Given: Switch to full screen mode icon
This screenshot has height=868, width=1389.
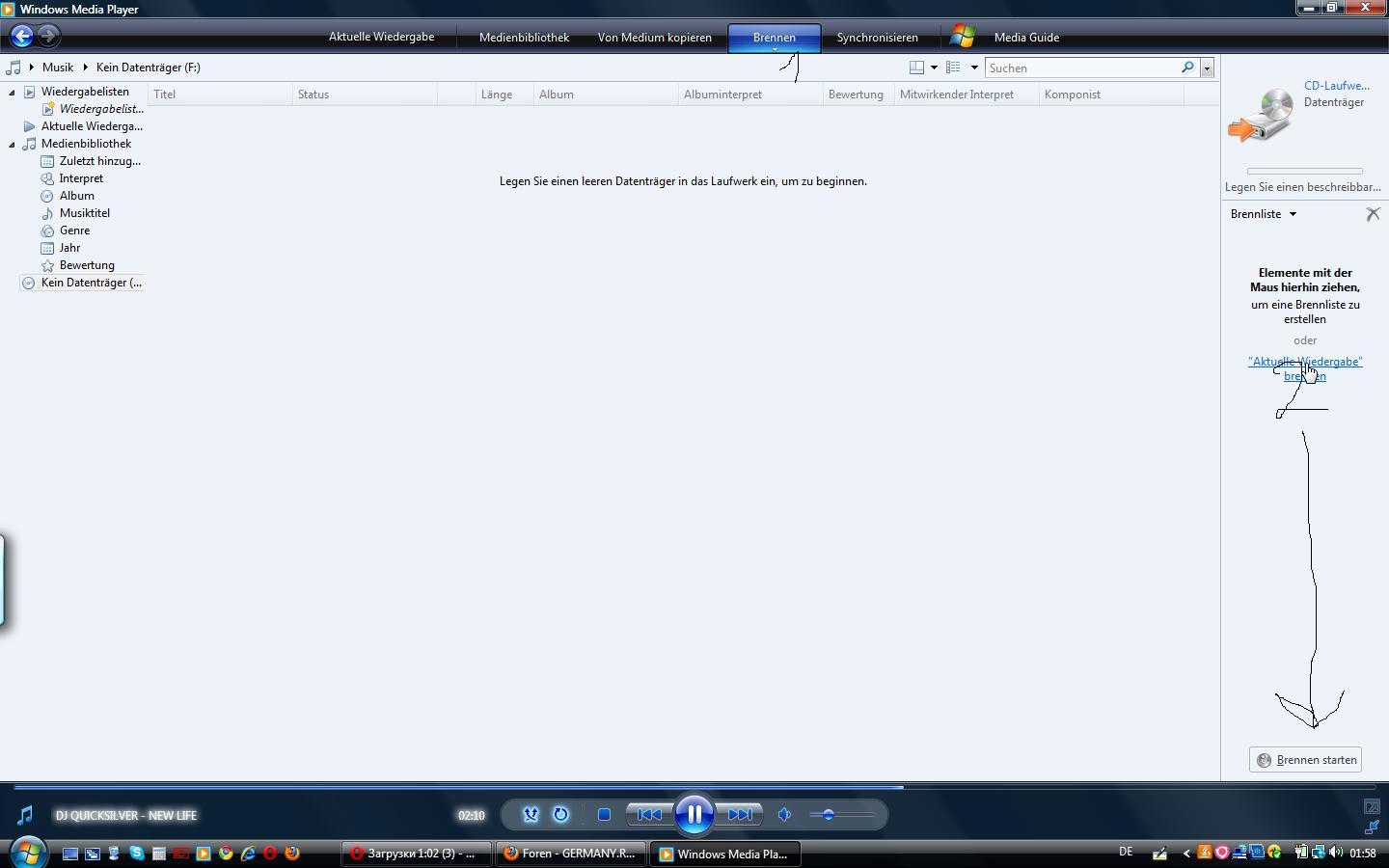Looking at the screenshot, I should click(x=1372, y=806).
